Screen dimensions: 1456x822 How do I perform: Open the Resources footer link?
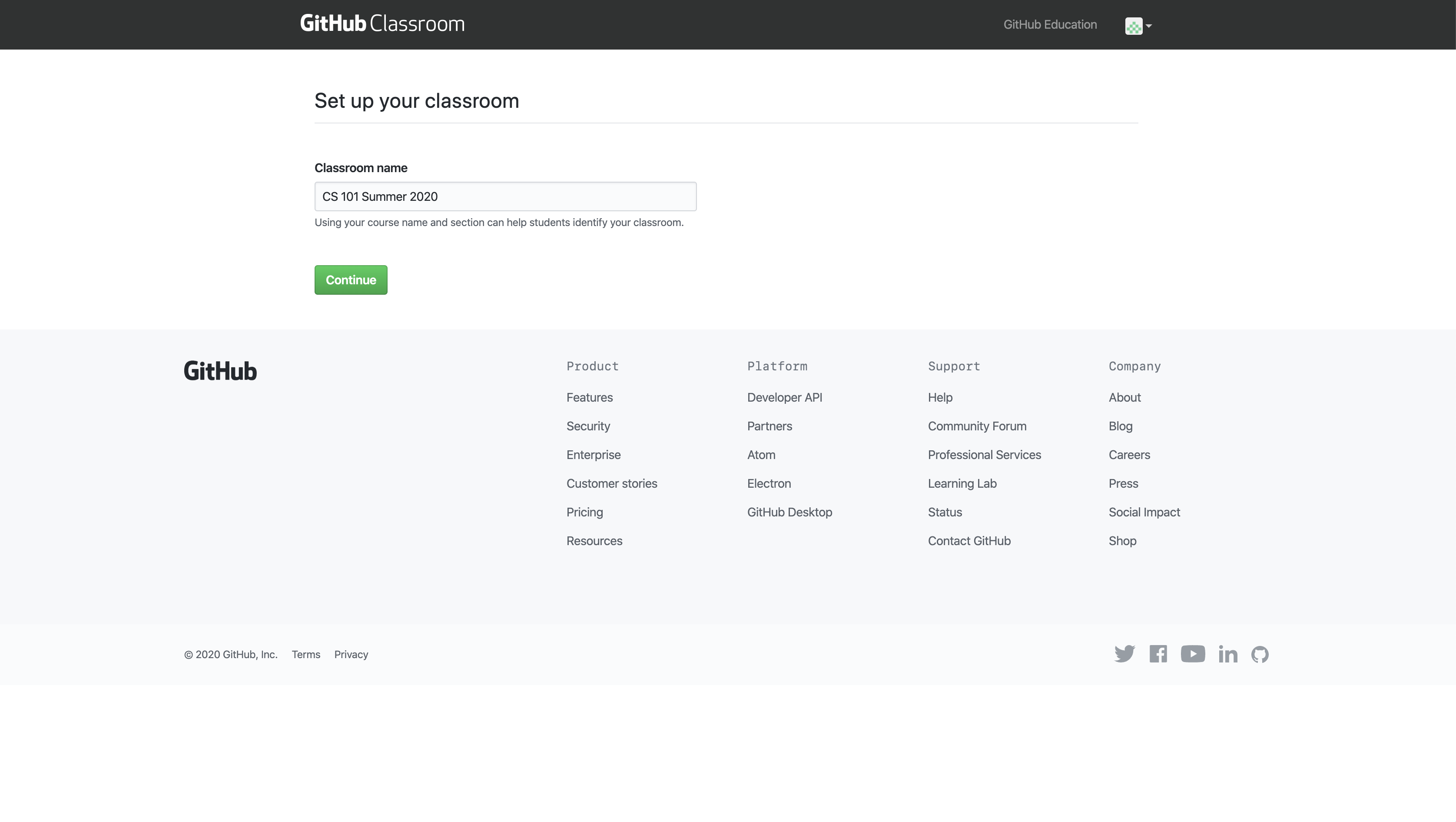594,541
